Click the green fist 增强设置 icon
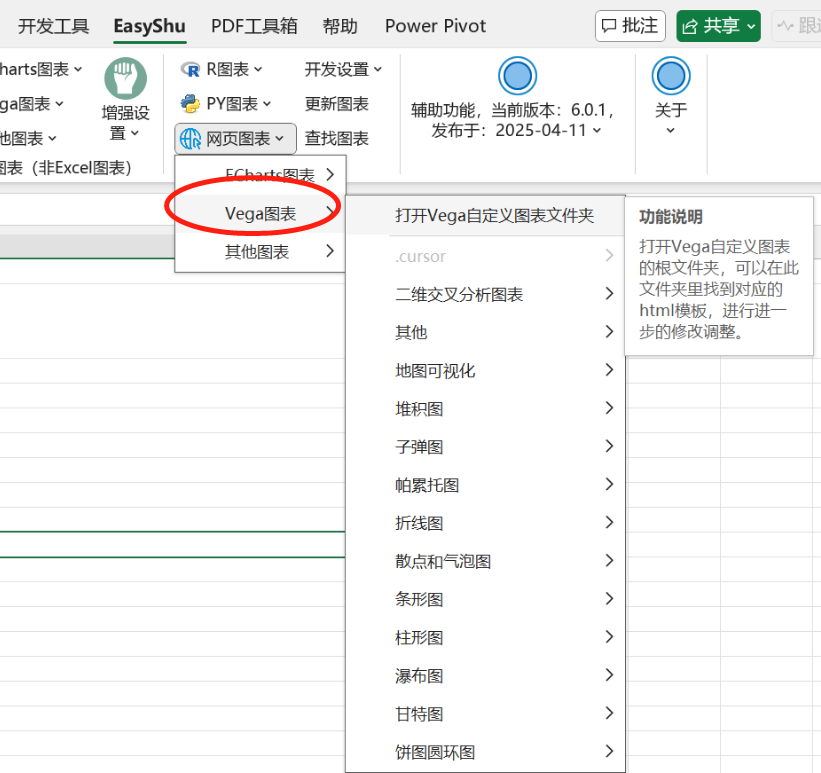 [126, 79]
